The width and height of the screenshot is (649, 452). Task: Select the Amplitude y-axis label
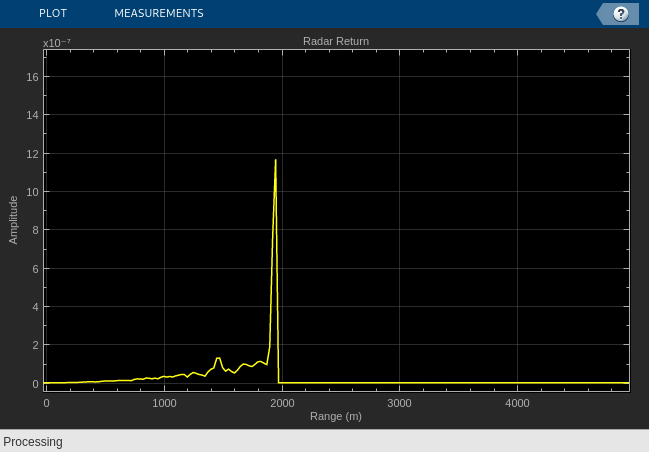coord(13,220)
